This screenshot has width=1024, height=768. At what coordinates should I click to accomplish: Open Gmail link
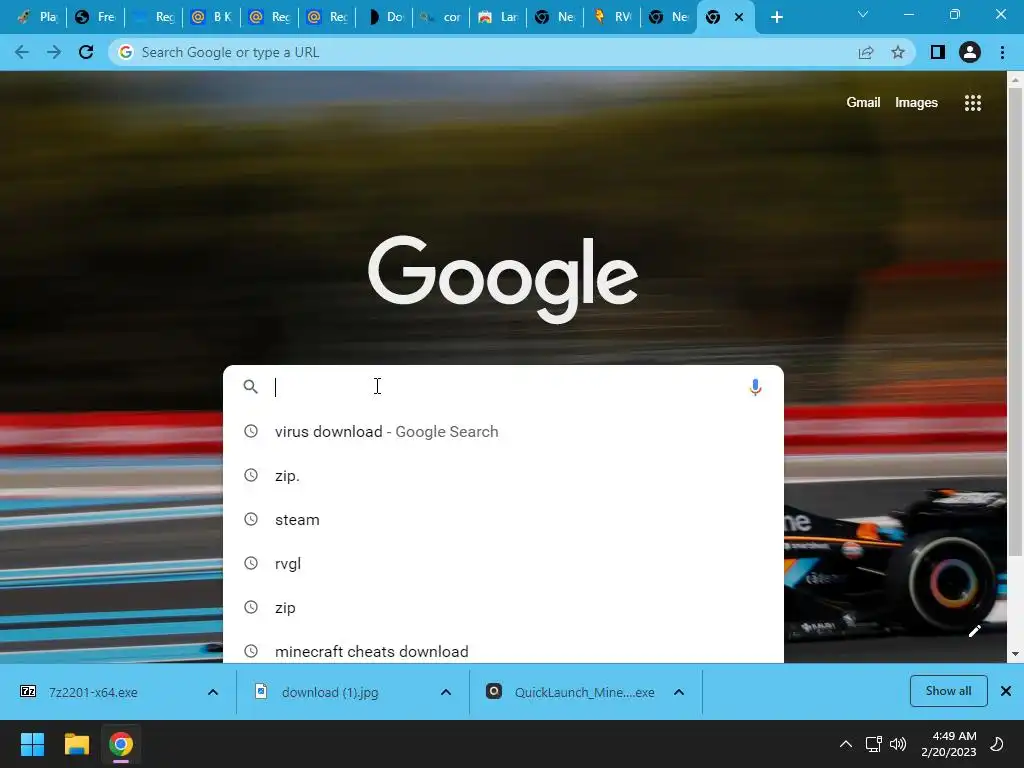pos(863,103)
